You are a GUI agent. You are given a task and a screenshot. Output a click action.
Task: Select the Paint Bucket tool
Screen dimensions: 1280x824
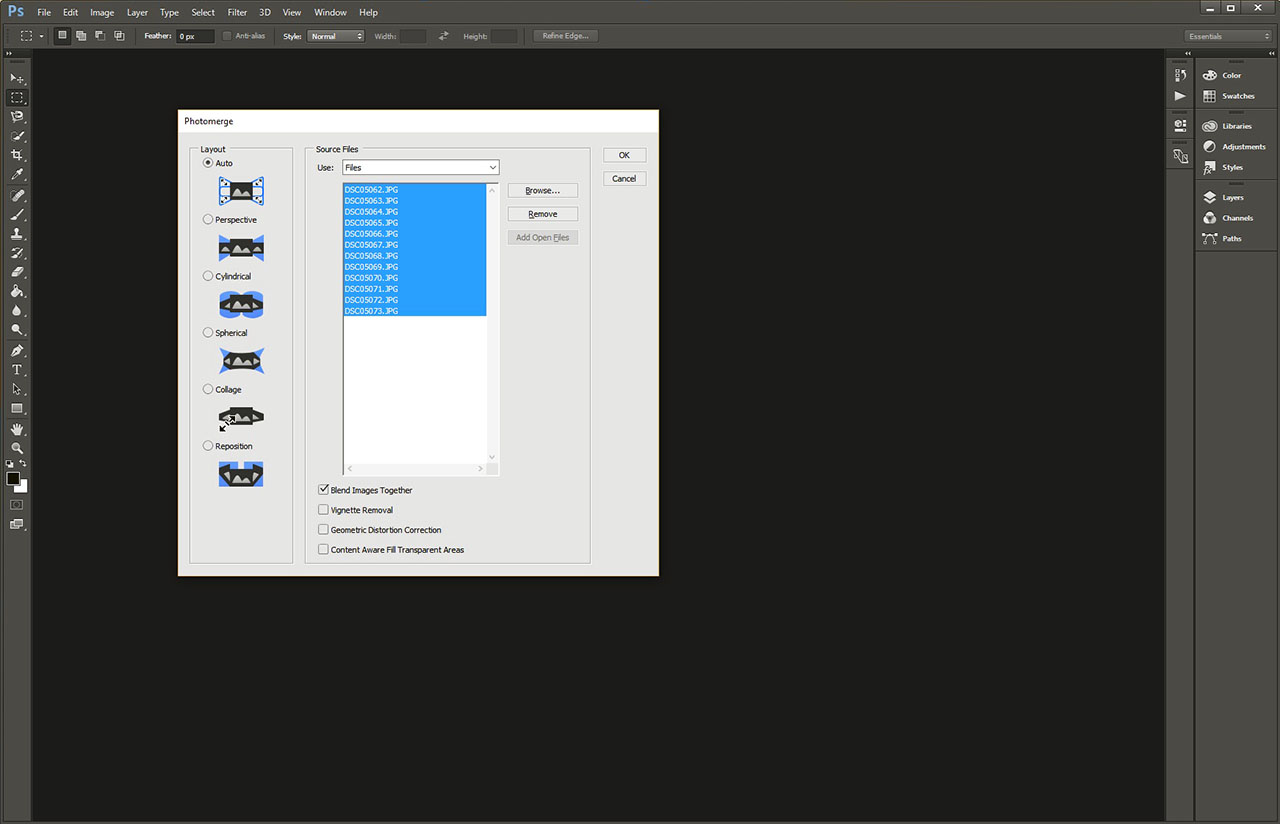coord(17,292)
